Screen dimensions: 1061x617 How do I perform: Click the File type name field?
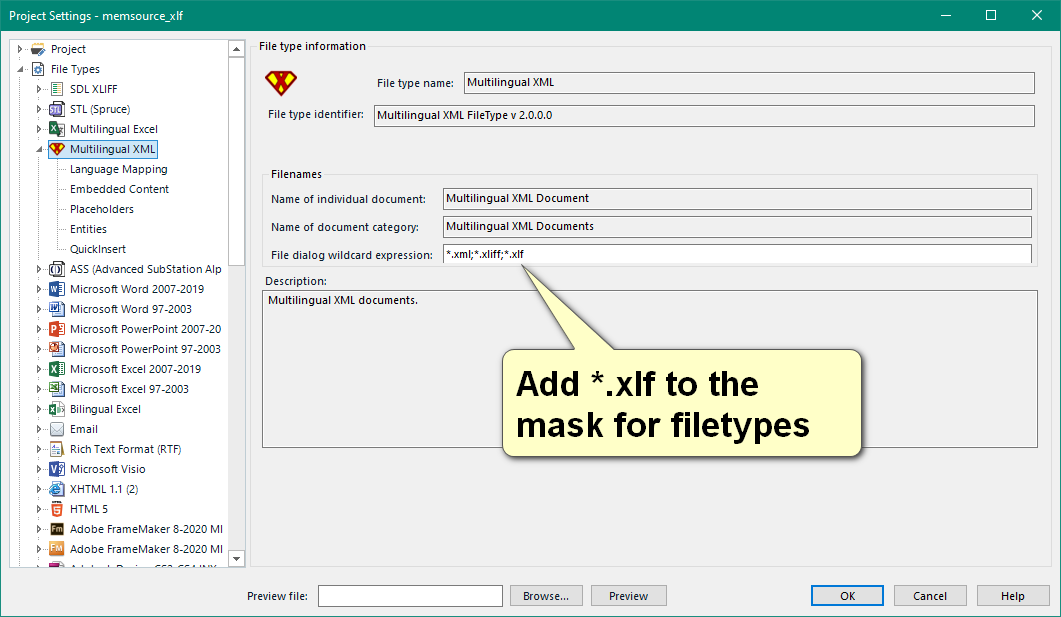[749, 83]
